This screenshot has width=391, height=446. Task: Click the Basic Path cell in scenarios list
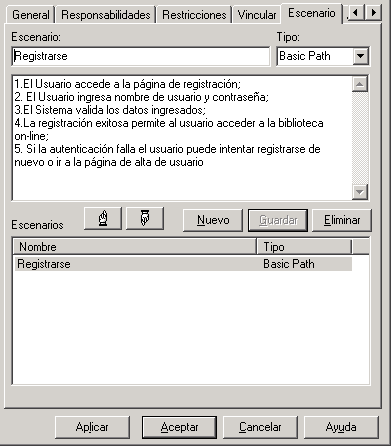coord(289,264)
